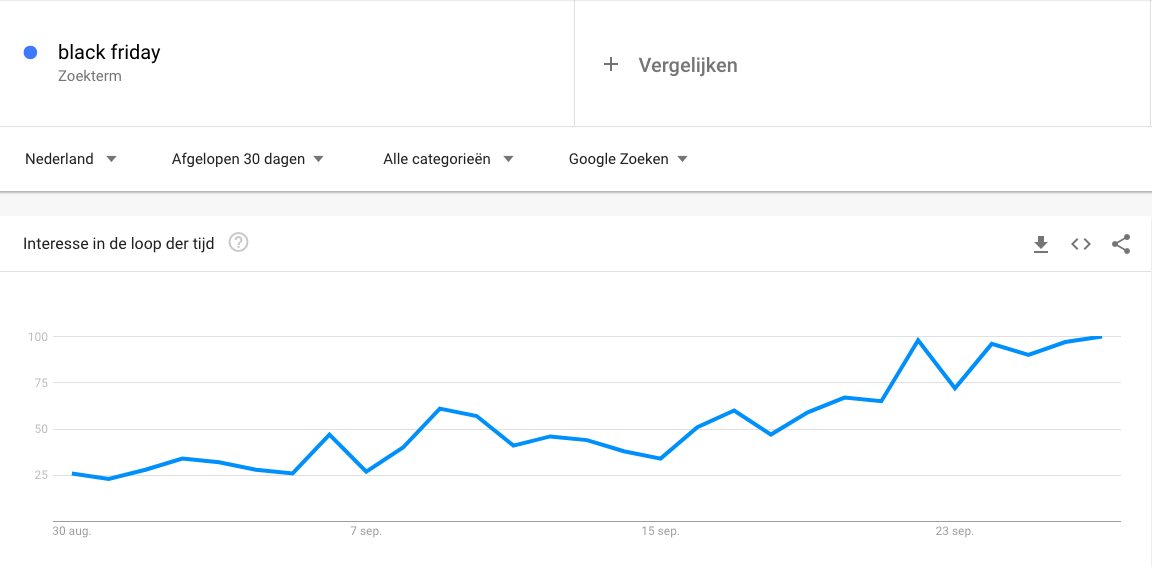Download the interest over time data
The width and height of the screenshot is (1152, 567).
point(1041,244)
